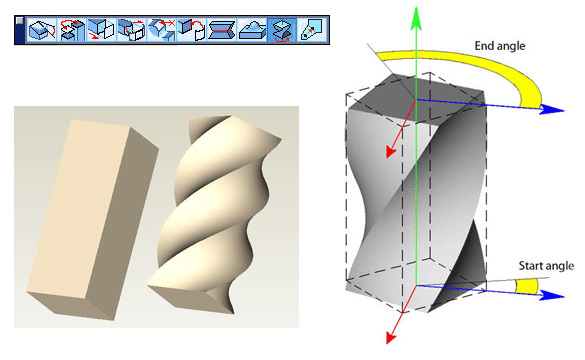Viewport: 585px width, 360px height.
Task: Pick the cube icon with diagonal red arrow below
Action: [x=102, y=30]
